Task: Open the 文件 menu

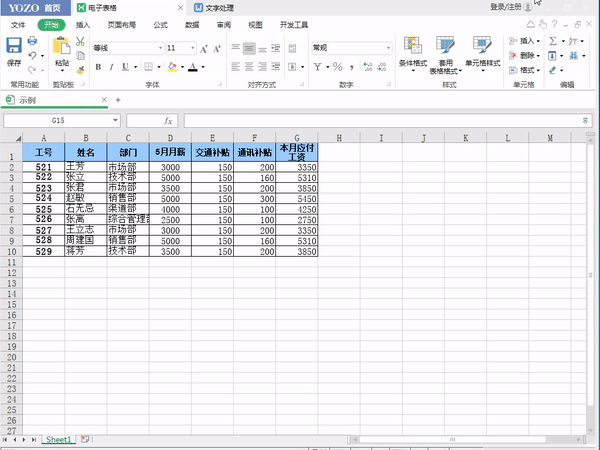Action: [x=18, y=25]
